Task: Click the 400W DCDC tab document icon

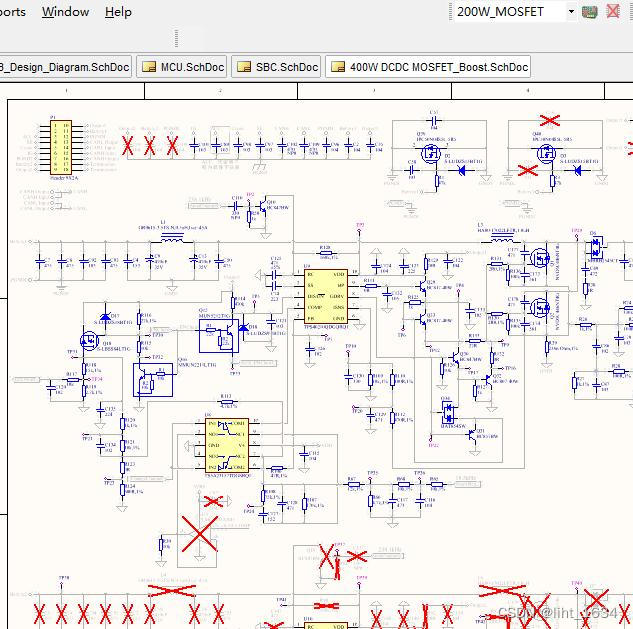Action: [x=338, y=67]
